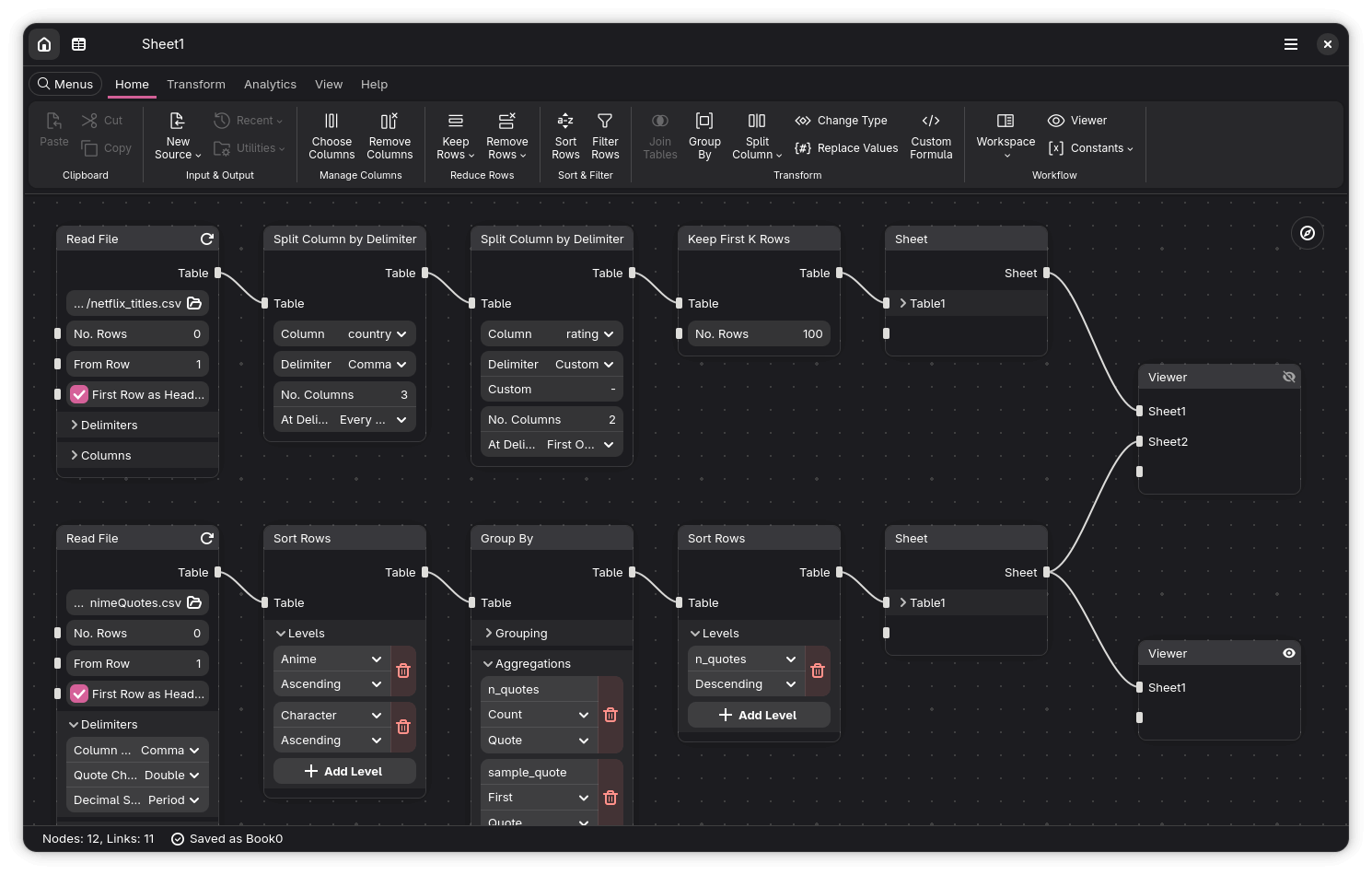Click the Sort Rows tool
Screen dimensions: 1372x875
[x=565, y=135]
